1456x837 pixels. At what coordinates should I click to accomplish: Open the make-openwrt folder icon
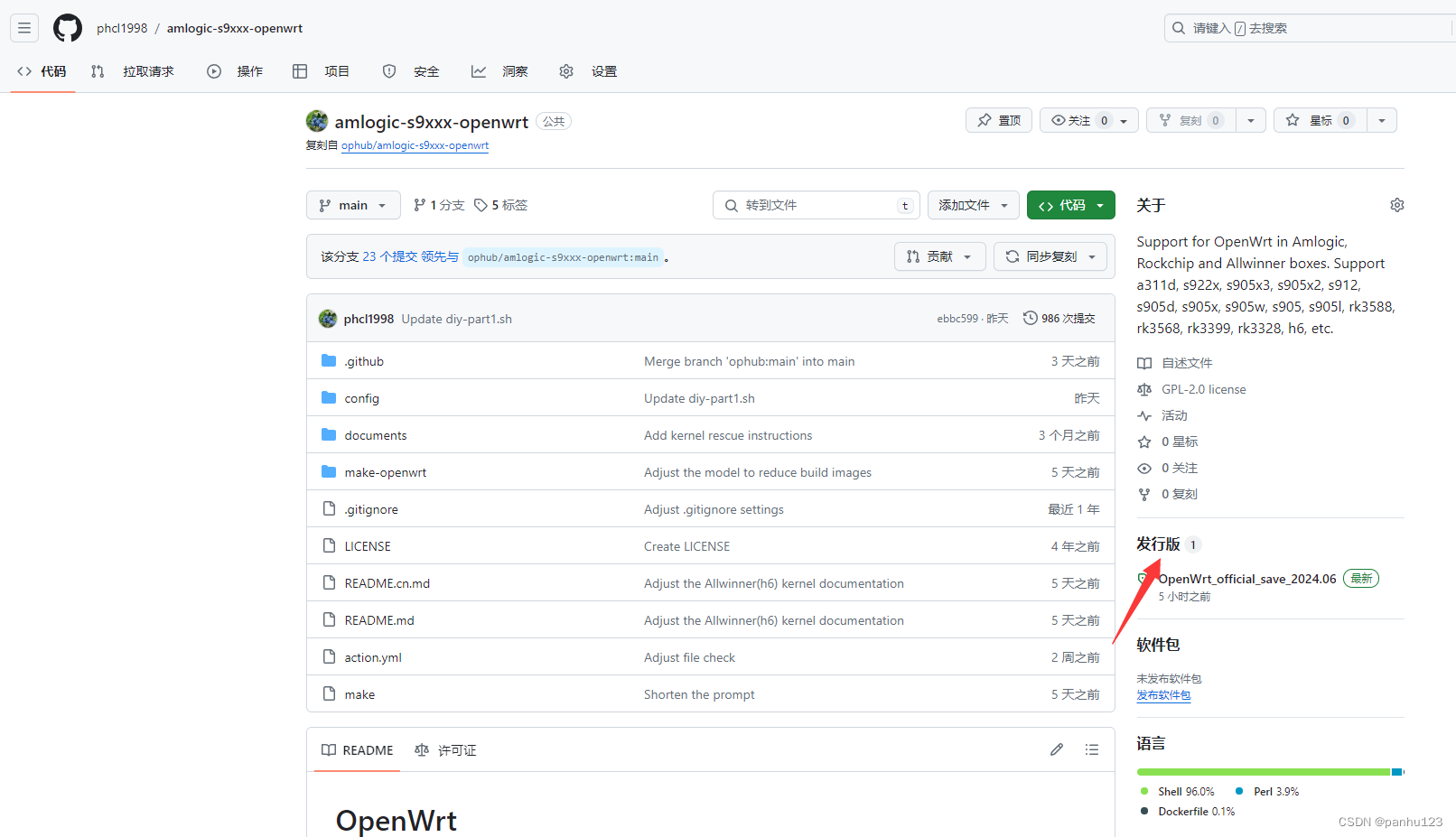[329, 472]
